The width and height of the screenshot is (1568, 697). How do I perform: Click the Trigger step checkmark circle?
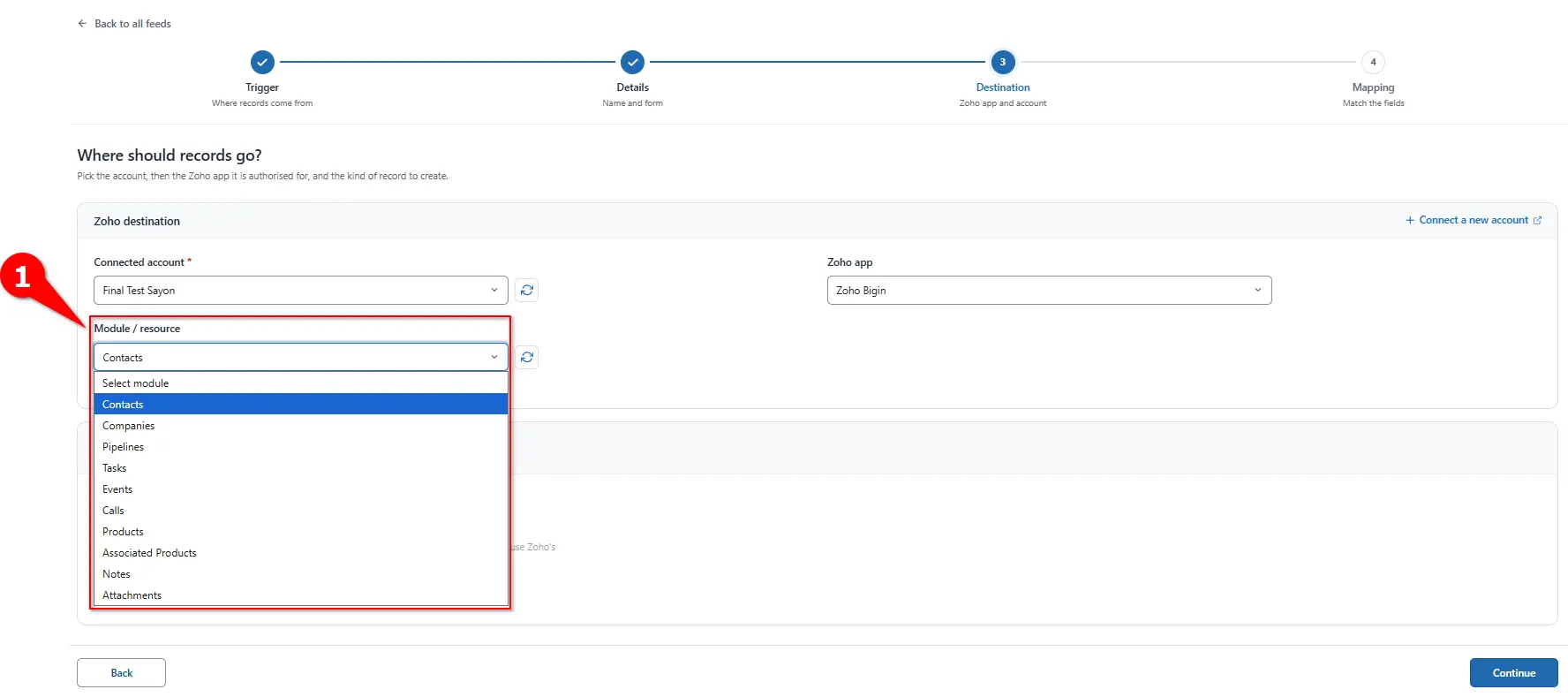point(262,62)
